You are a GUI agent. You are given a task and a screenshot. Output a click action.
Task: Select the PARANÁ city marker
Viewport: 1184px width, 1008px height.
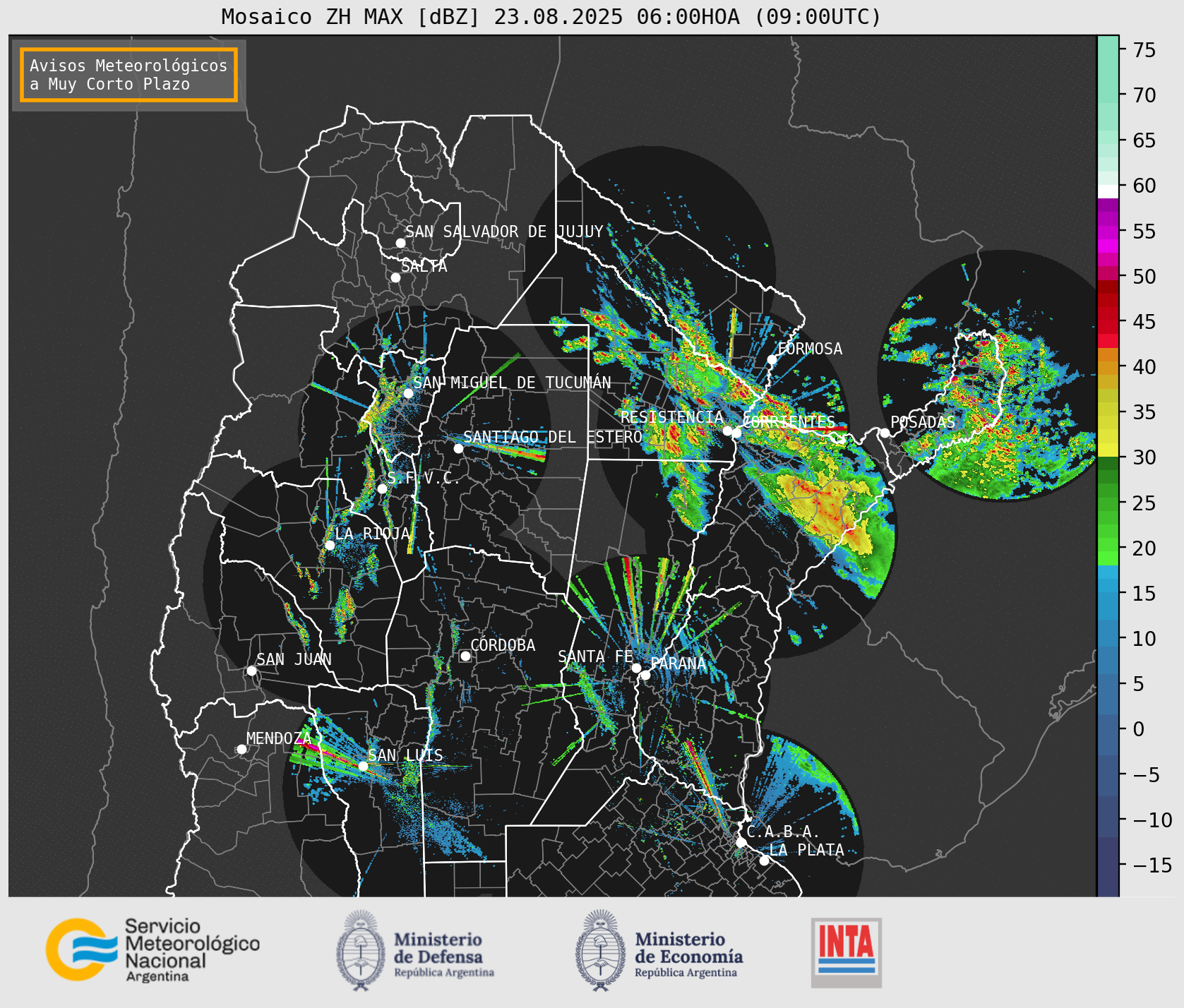[x=645, y=675]
